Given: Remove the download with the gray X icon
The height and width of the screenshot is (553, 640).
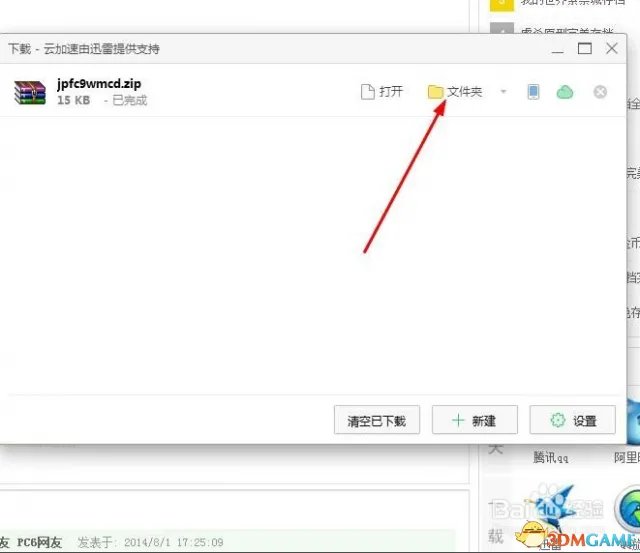Looking at the screenshot, I should [600, 92].
